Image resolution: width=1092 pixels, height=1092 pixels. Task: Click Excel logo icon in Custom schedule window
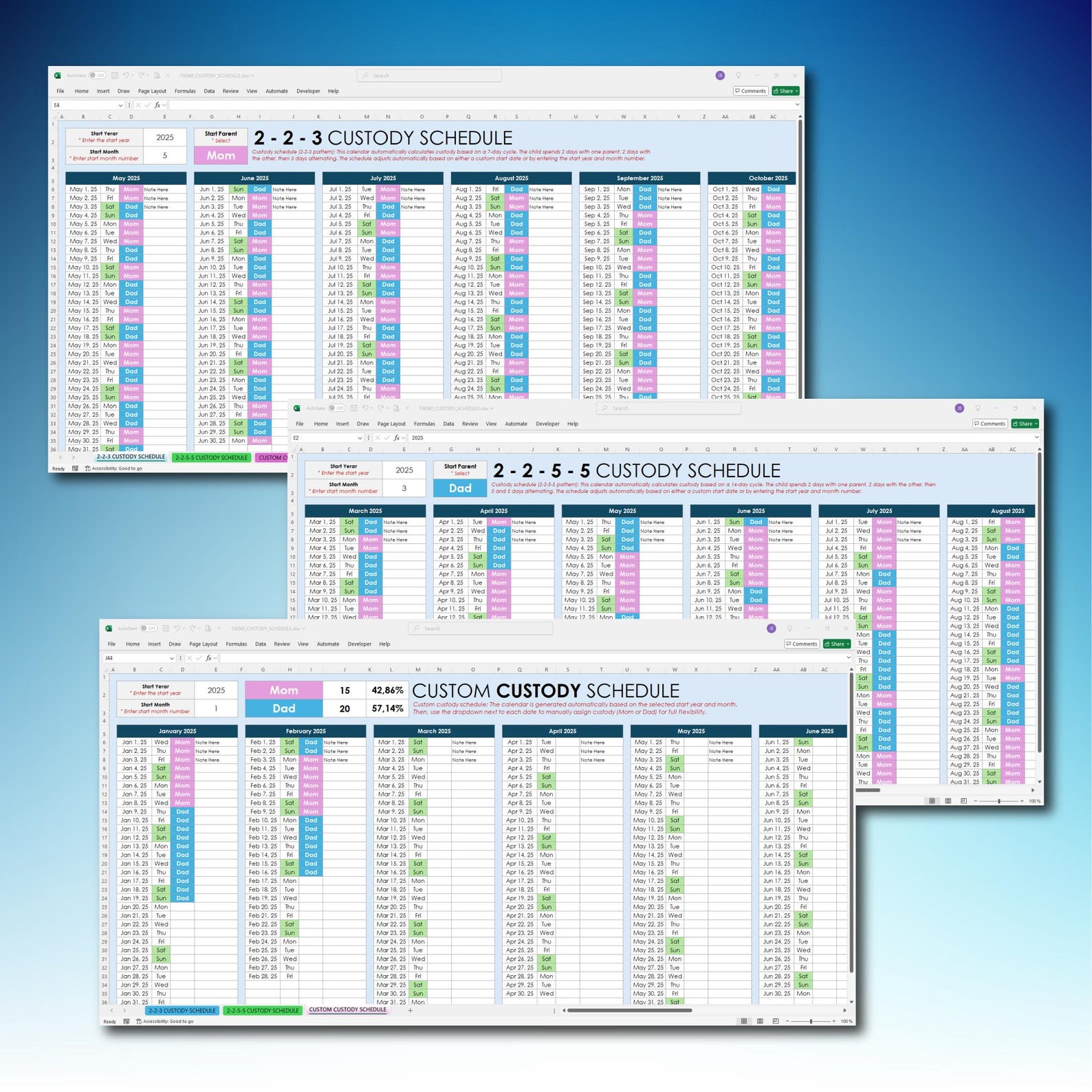109,629
